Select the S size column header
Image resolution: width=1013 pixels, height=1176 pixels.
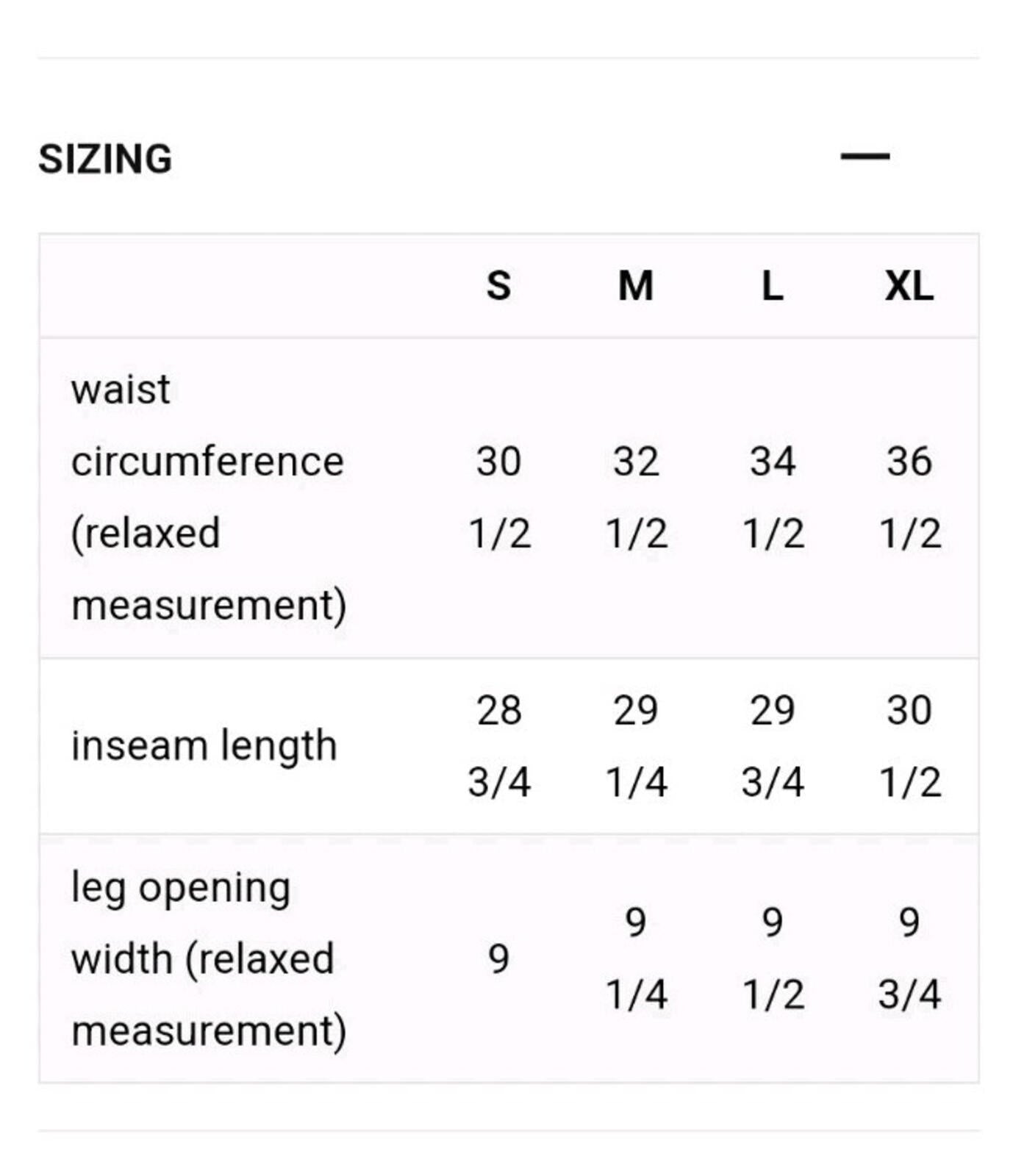coord(498,285)
